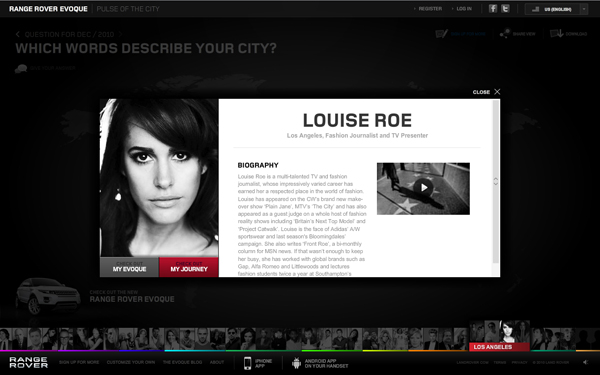
Task: Open the Terms footer link
Action: point(500,362)
